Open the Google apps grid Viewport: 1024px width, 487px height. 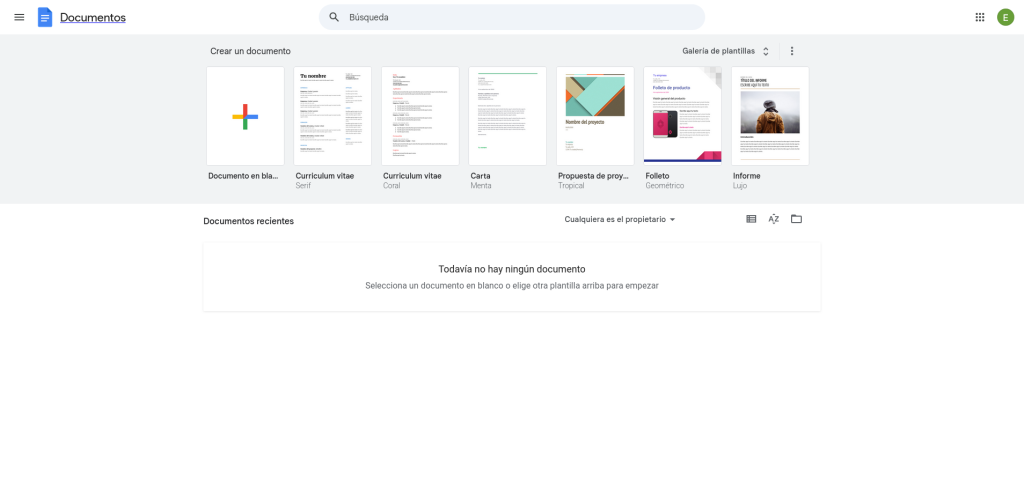[979, 17]
